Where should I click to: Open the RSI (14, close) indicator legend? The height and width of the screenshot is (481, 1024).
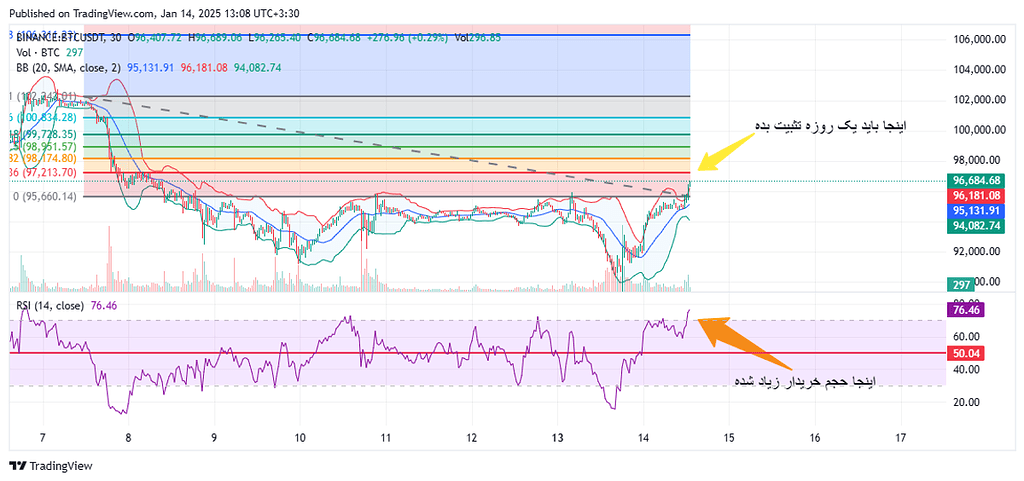pos(49,305)
